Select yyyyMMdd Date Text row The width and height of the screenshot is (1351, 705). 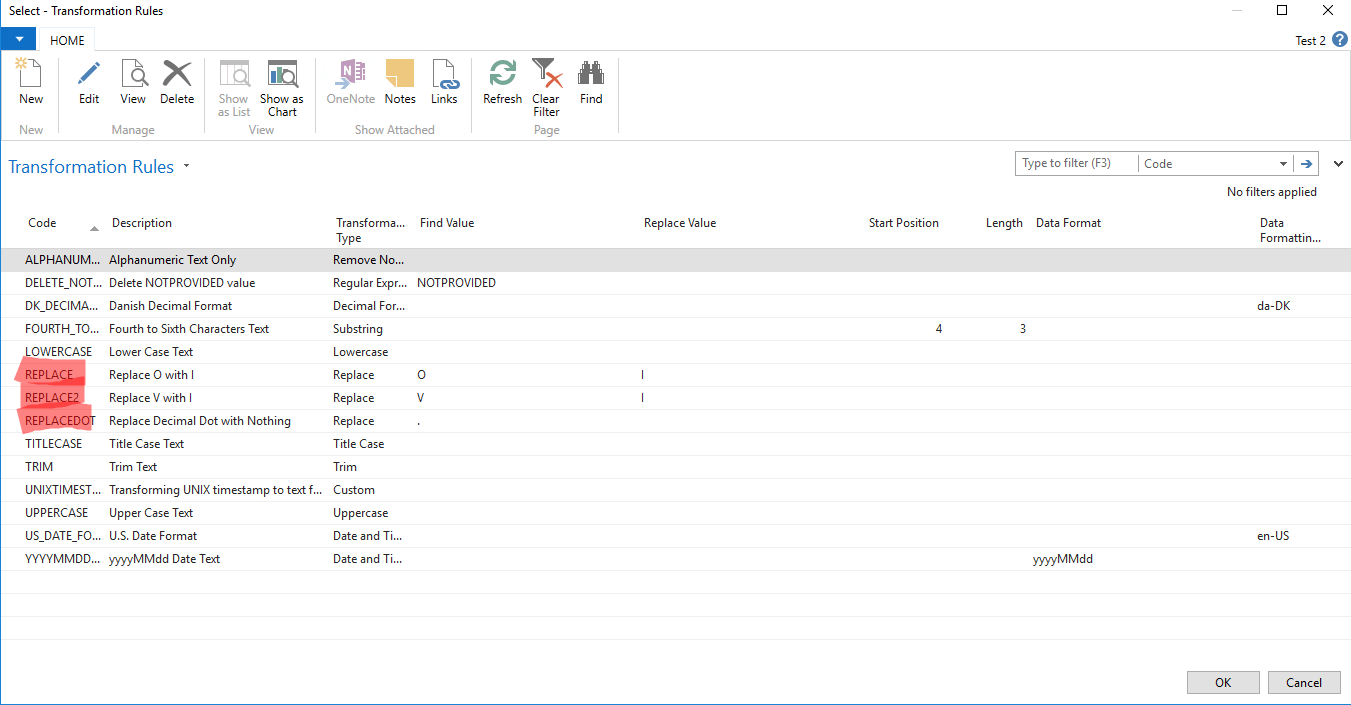[x=675, y=559]
